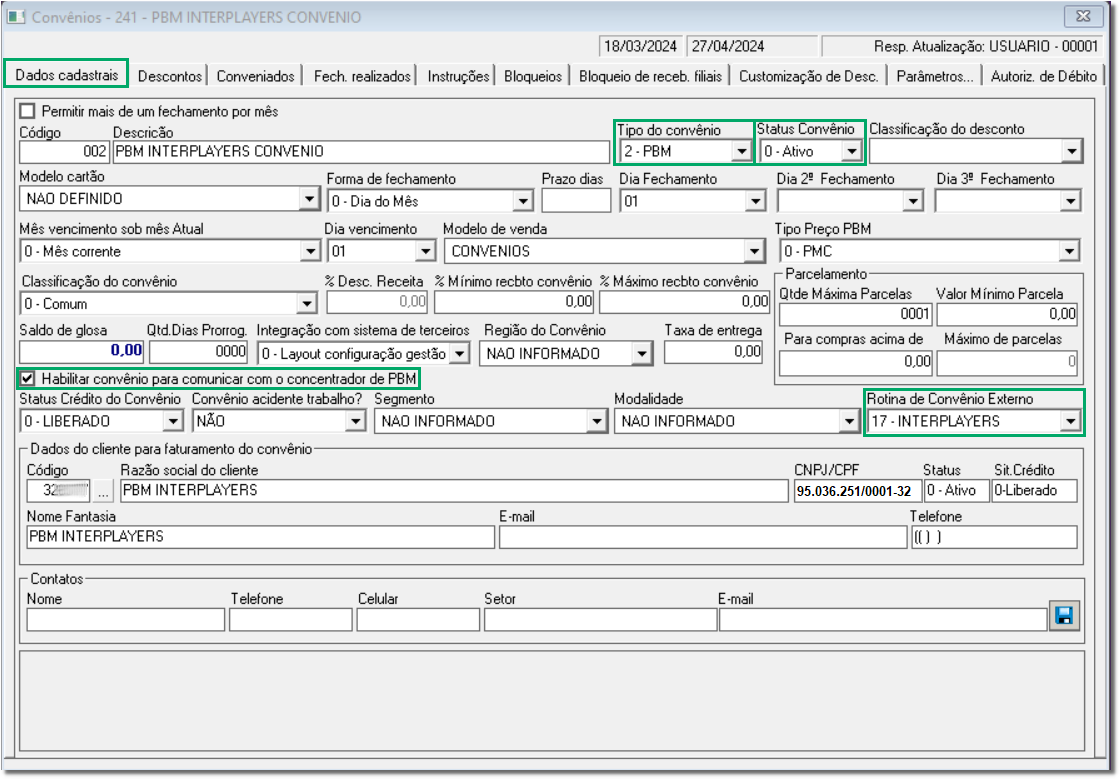Open Classificação do convênio dropdown
This screenshot has height=779, width=1120.
[x=306, y=303]
